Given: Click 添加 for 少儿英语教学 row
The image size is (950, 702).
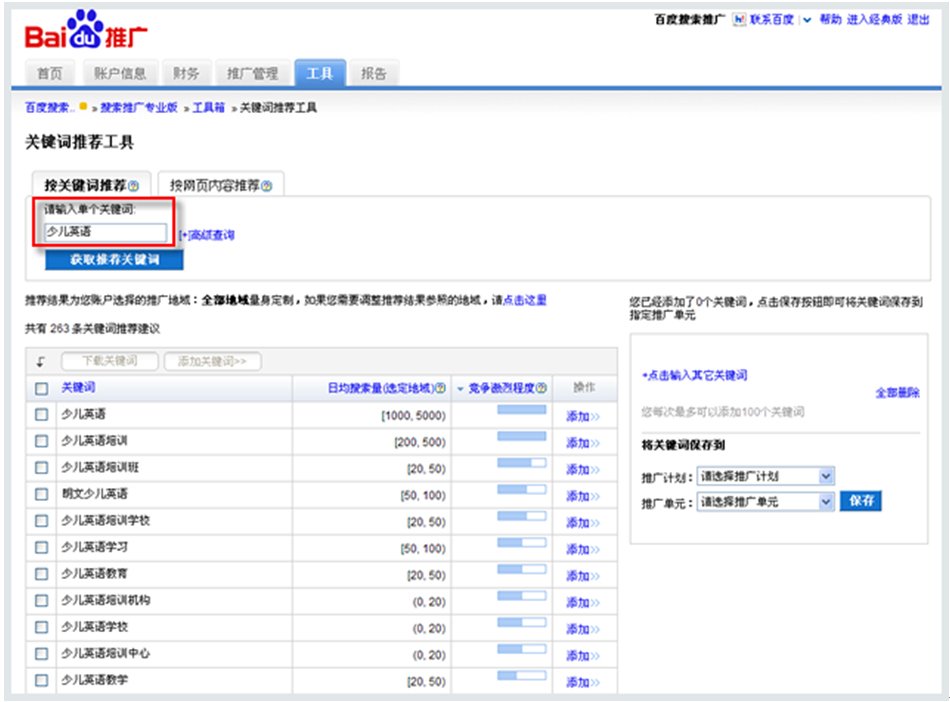Looking at the screenshot, I should pos(583,682).
